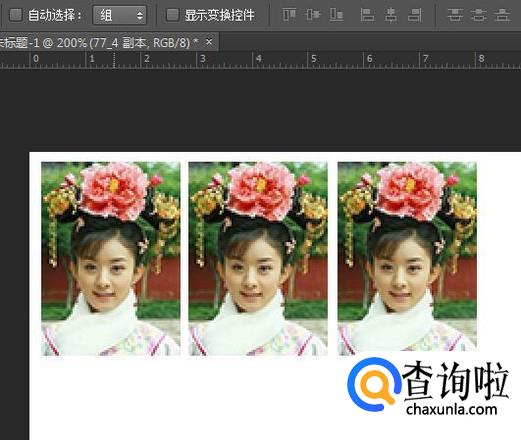Enable the 自动选择 checkbox
The image size is (521, 440).
15,15
